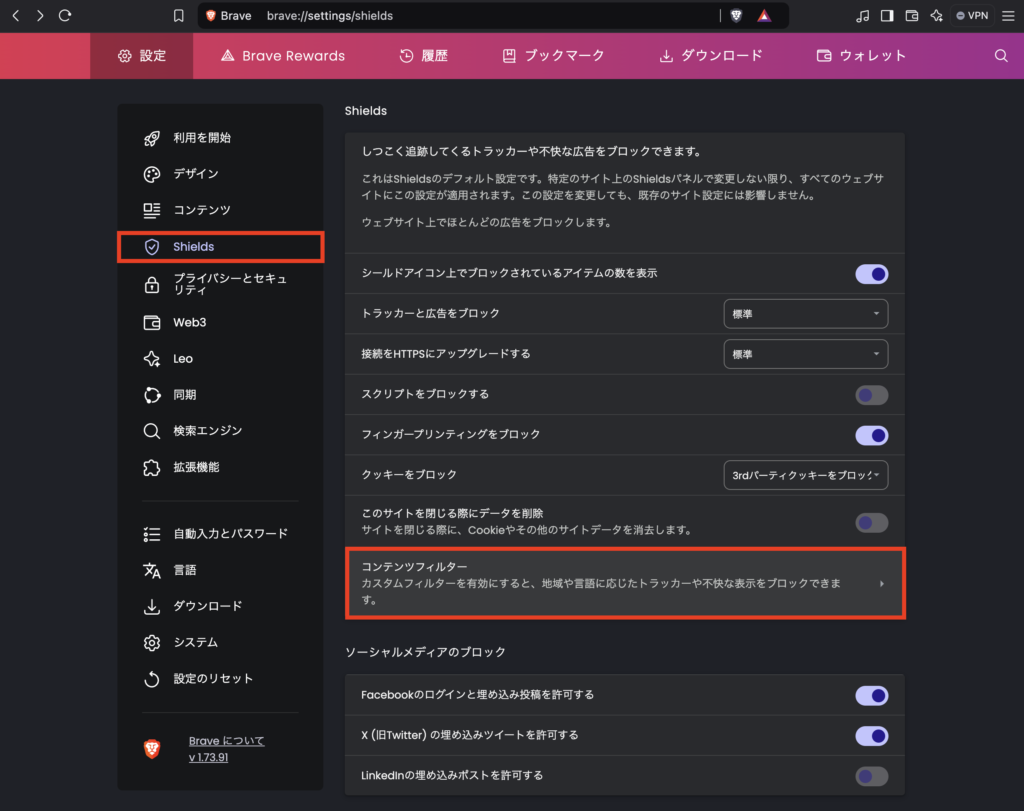The height and width of the screenshot is (811, 1024).
Task: Click the translate icon beside 言語
Action: pos(152,570)
